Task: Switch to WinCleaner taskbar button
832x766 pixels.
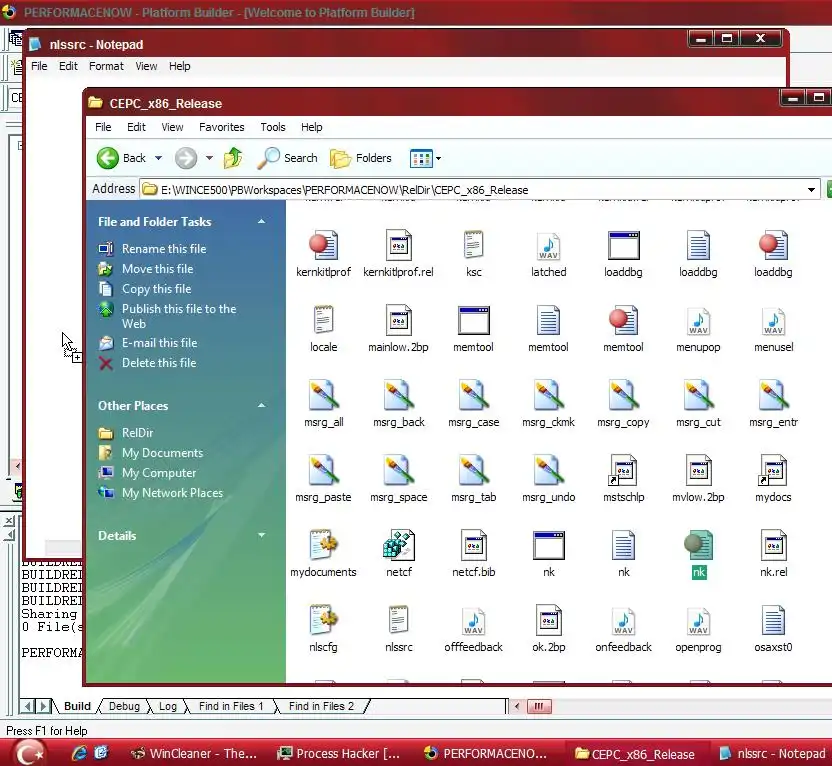Action: click(x=194, y=753)
